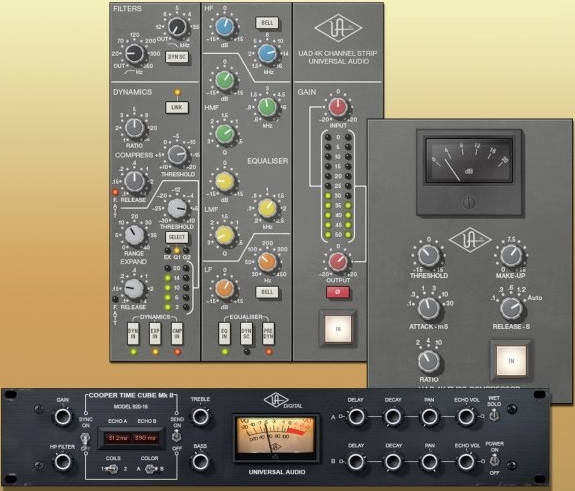Toggle the channel strip IN power button
Image resolution: width=575 pixels, height=491 pixels.
coord(338,329)
